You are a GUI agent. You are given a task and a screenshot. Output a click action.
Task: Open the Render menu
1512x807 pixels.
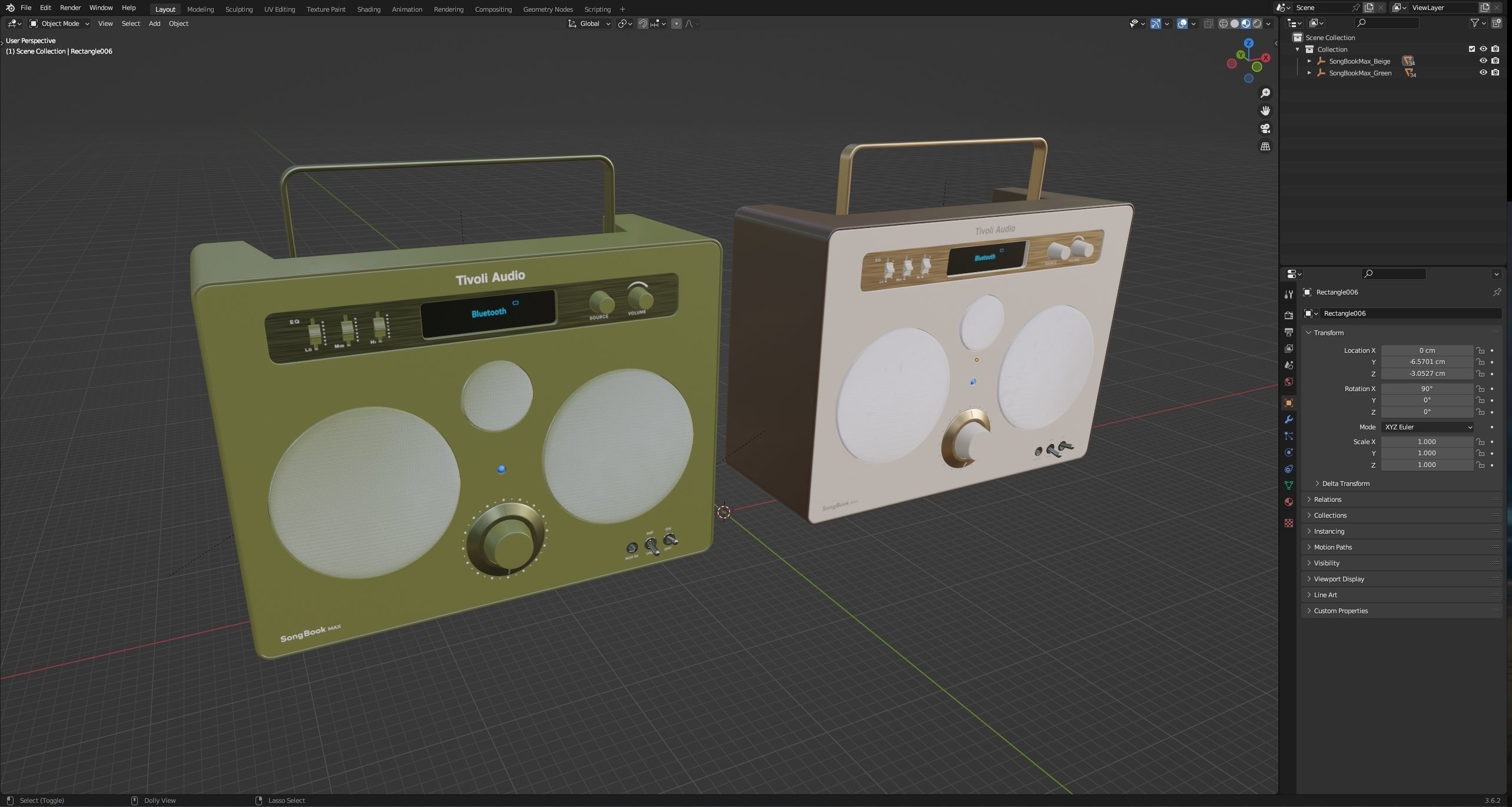(70, 8)
